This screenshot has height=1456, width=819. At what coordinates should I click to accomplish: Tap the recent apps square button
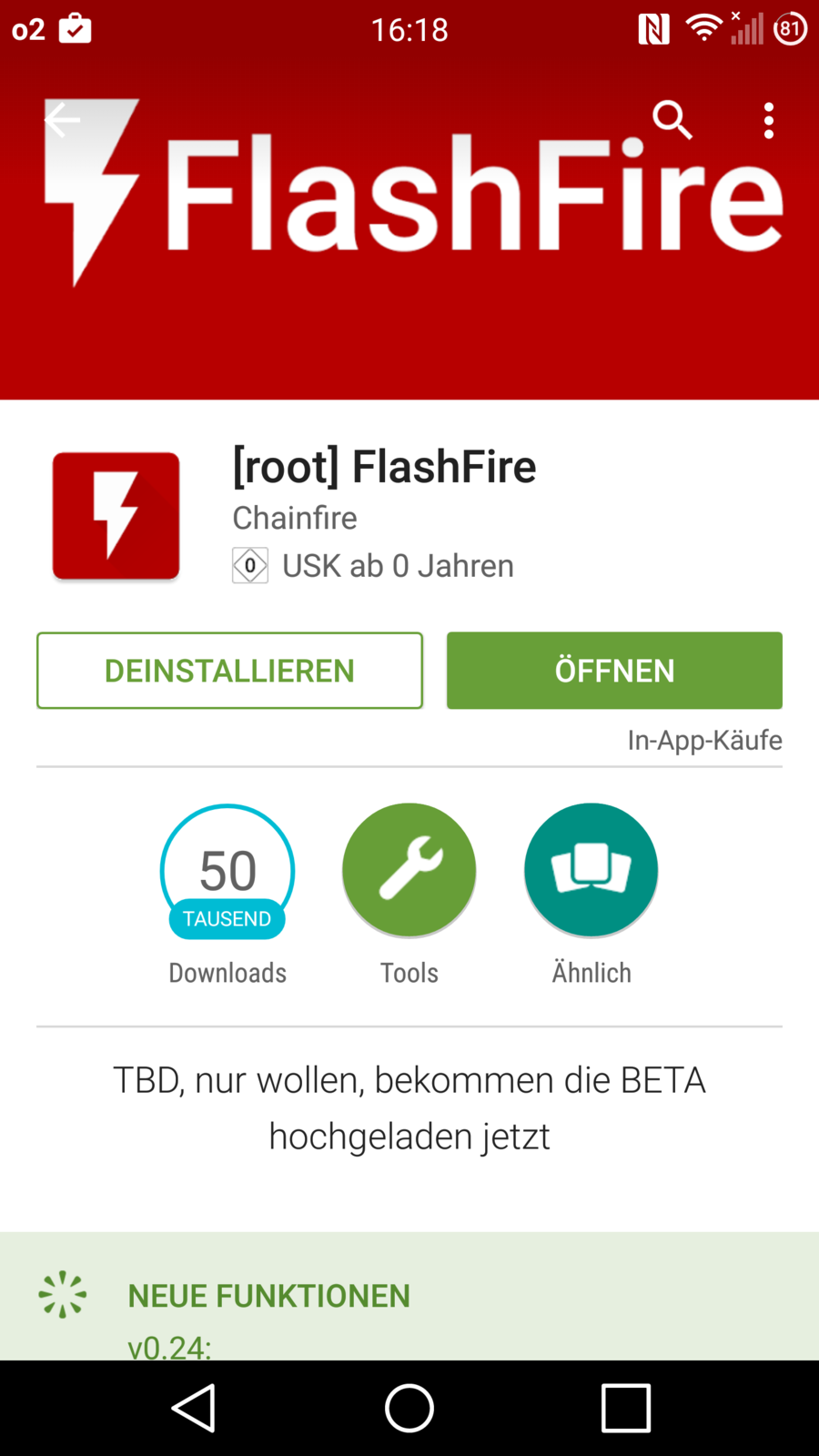point(626,1408)
